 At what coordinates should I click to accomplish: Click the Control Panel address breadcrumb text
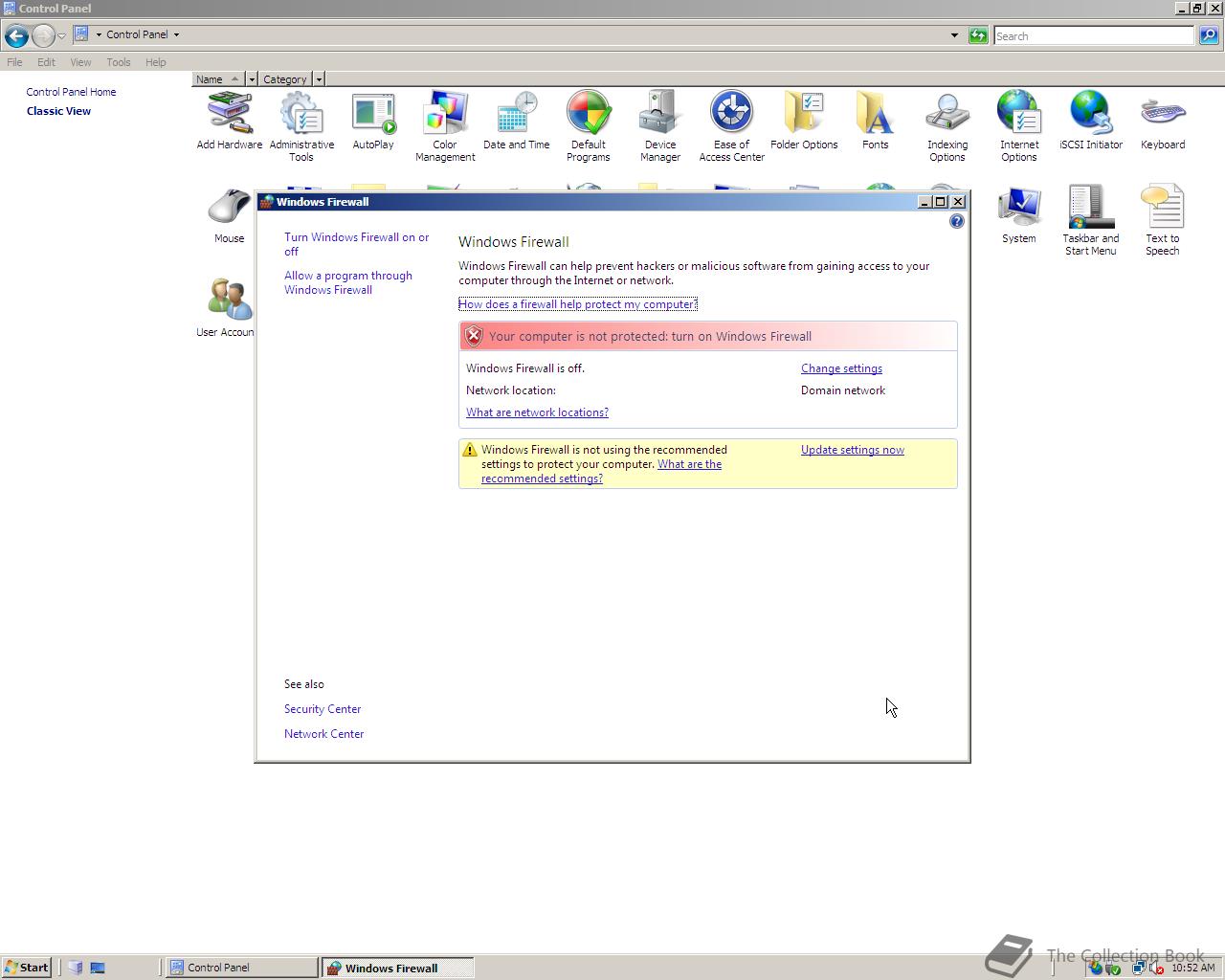pos(137,34)
